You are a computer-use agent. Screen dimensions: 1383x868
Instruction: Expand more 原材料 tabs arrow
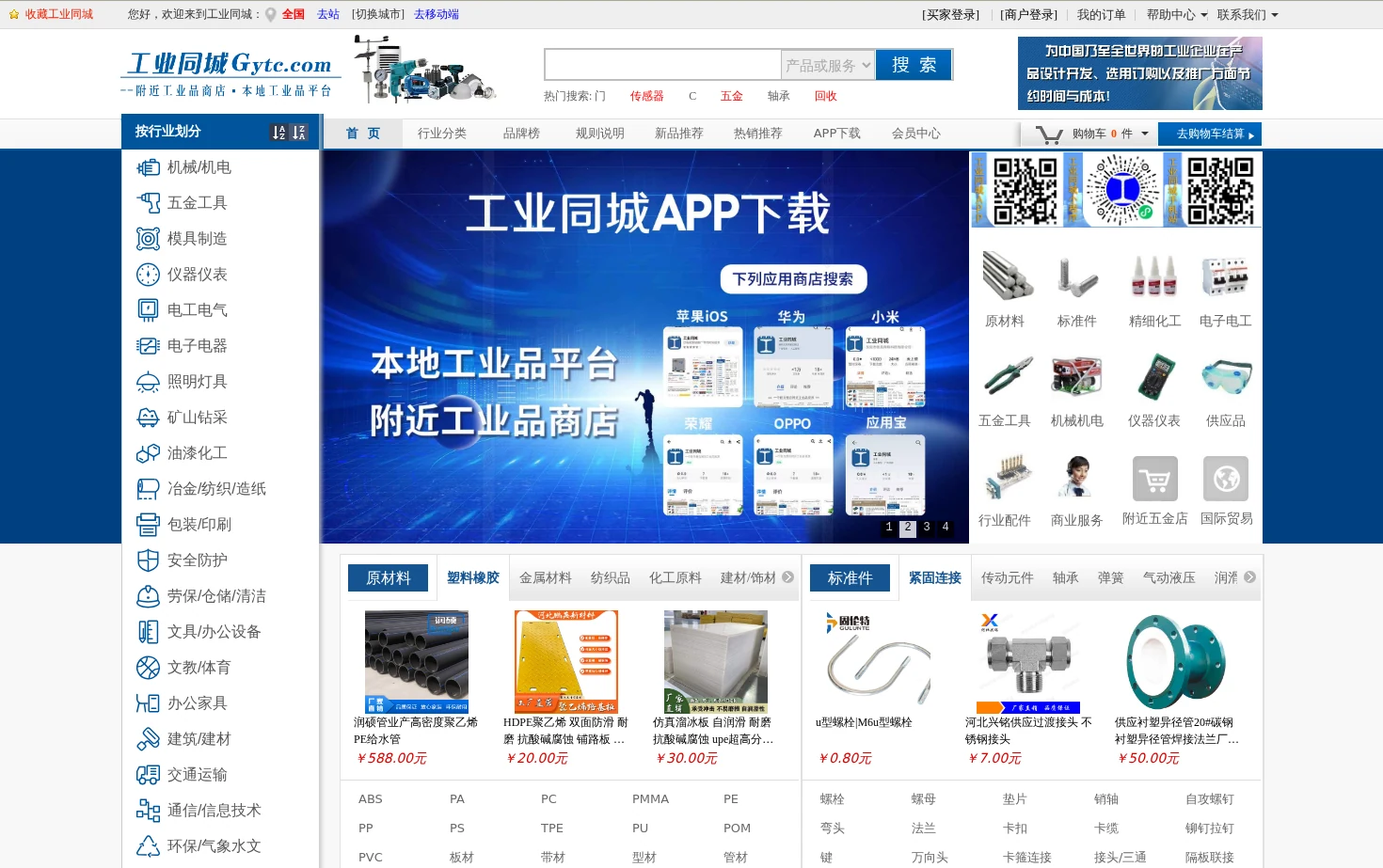pos(787,577)
